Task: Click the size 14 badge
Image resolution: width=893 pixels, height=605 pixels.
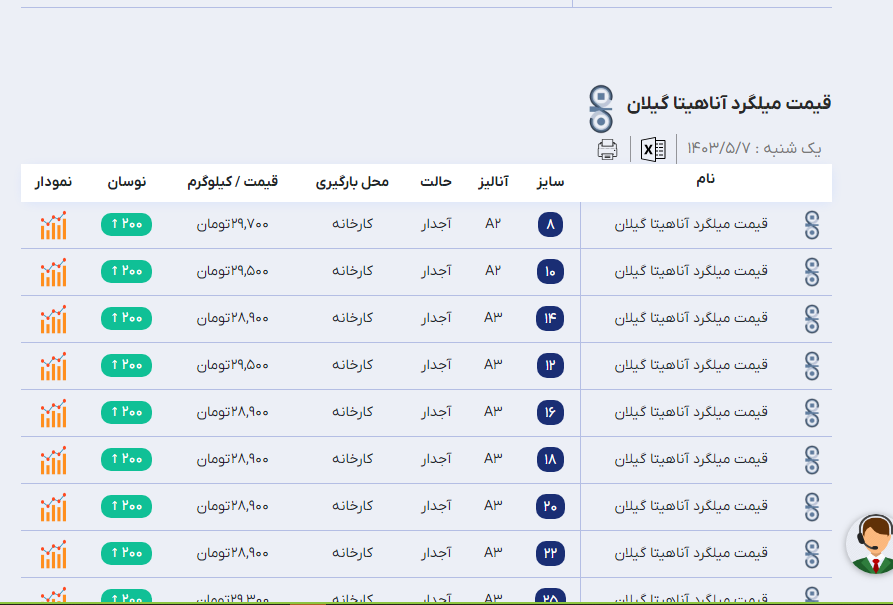Action: pyautogui.click(x=550, y=319)
